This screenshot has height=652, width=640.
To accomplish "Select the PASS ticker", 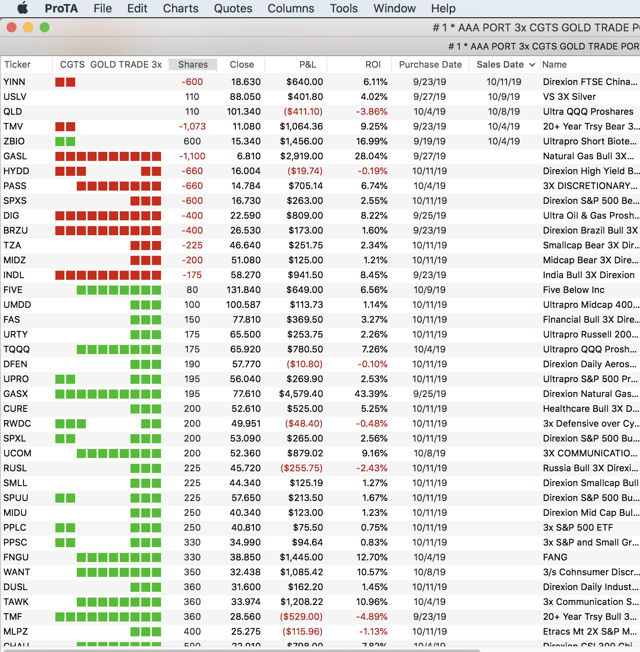I will click(x=15, y=186).
